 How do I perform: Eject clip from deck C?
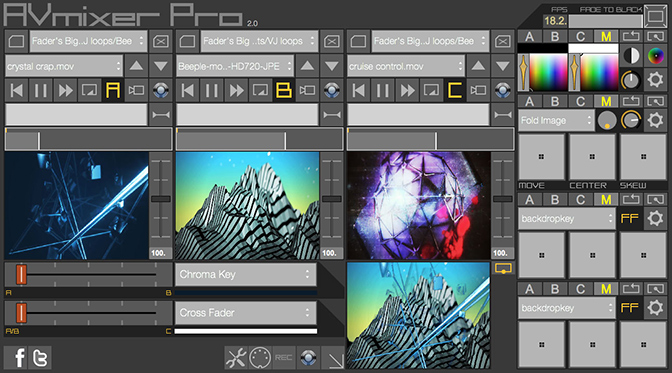point(503,41)
